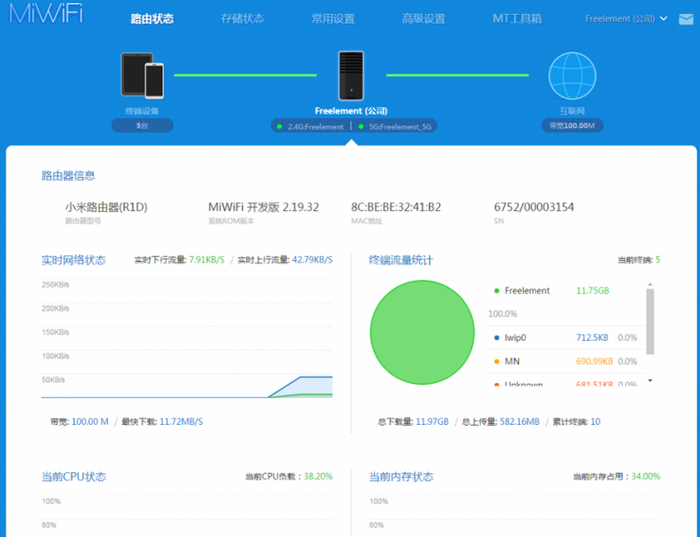
Task: Click the Freelement (公司) router name
Action: click(x=351, y=111)
